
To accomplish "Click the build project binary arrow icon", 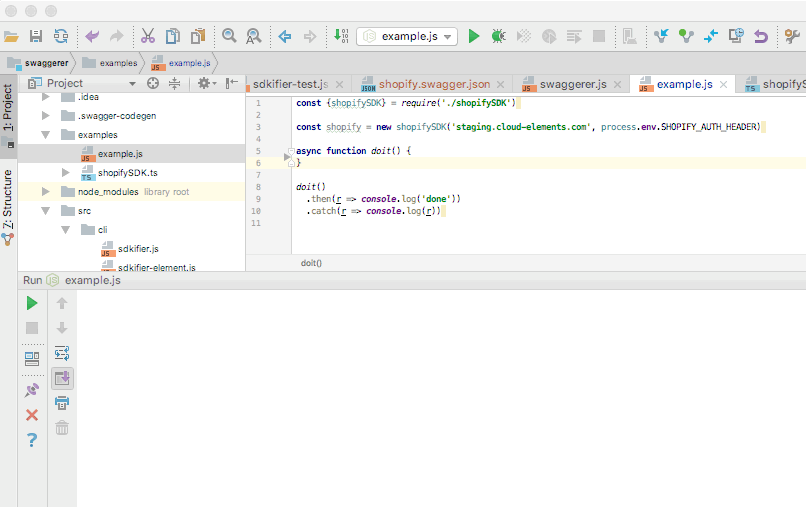I will pos(341,36).
